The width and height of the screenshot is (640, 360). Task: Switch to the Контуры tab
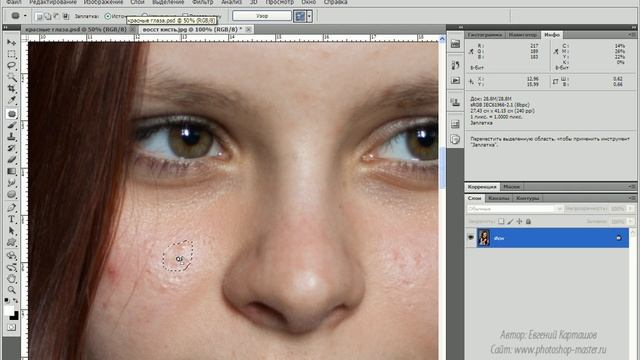(527, 198)
